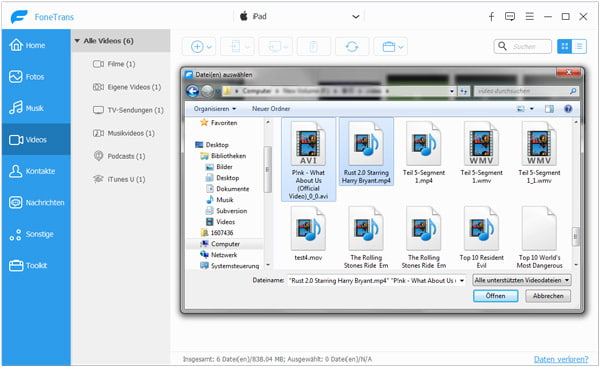Select Subversion in navigation tree

click(x=227, y=211)
